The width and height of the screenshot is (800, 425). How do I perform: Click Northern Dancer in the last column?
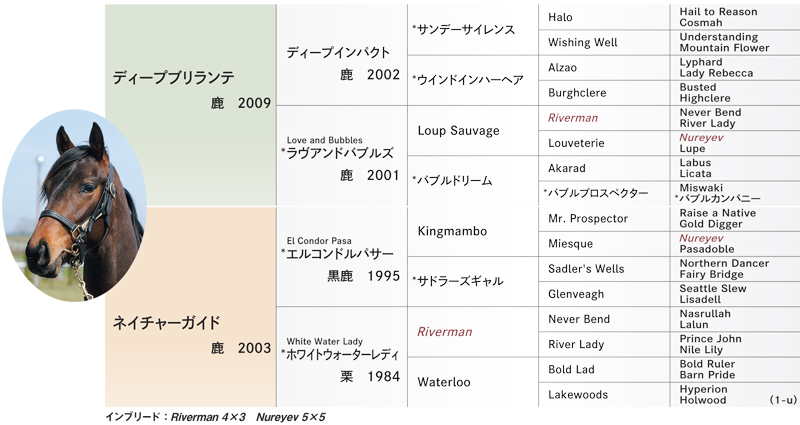[x=724, y=263]
